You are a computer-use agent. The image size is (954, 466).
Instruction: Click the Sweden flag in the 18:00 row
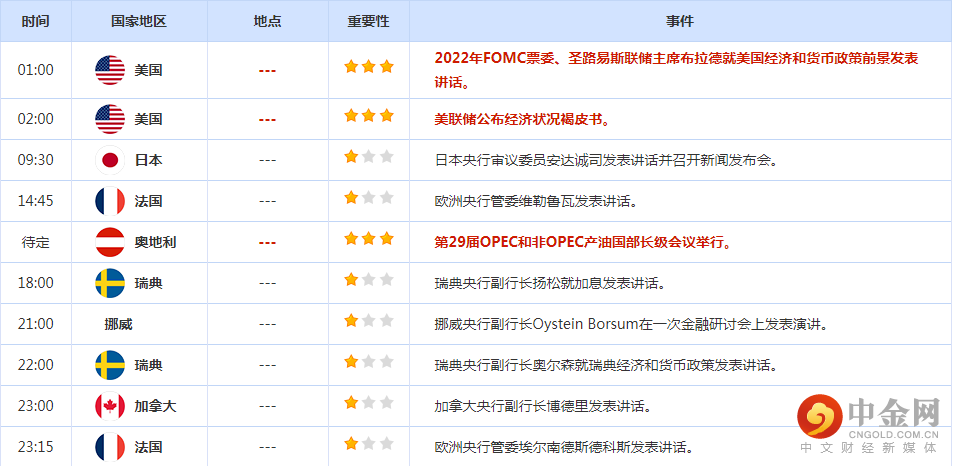110,283
